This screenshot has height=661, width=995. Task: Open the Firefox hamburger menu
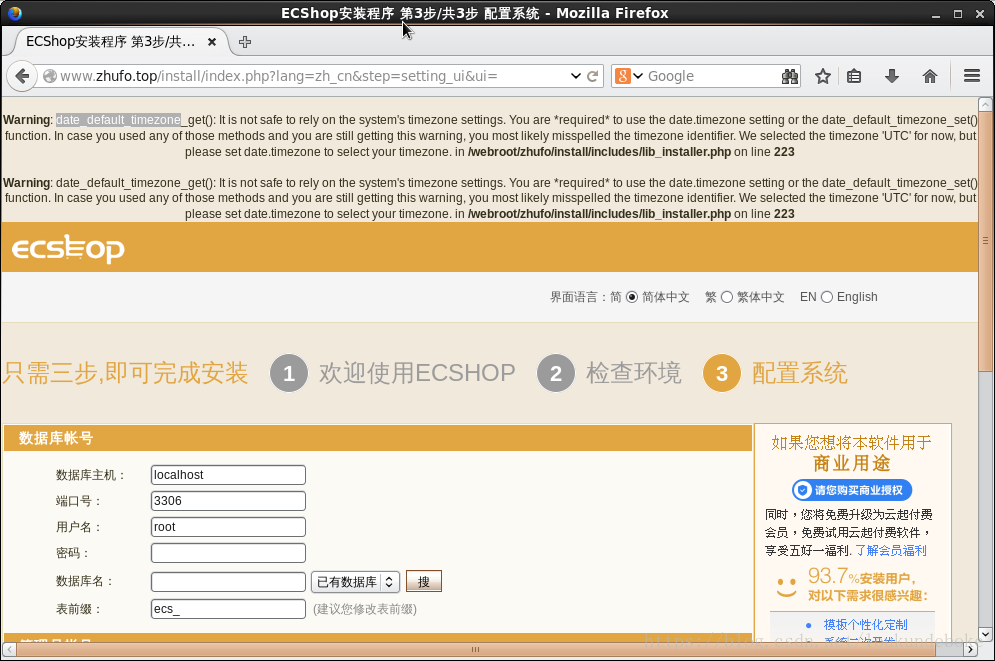click(972, 76)
